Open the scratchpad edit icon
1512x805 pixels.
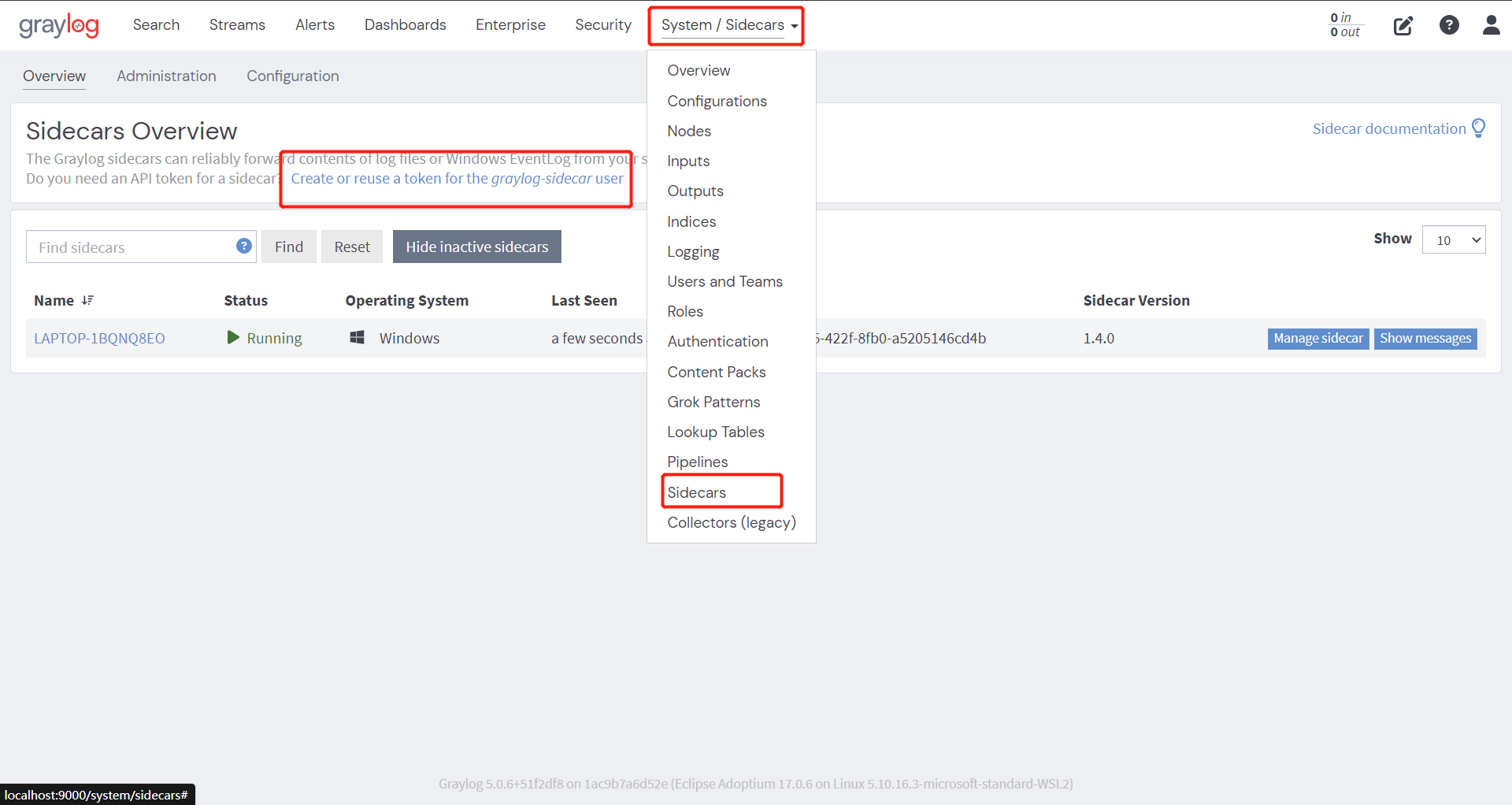(x=1403, y=25)
